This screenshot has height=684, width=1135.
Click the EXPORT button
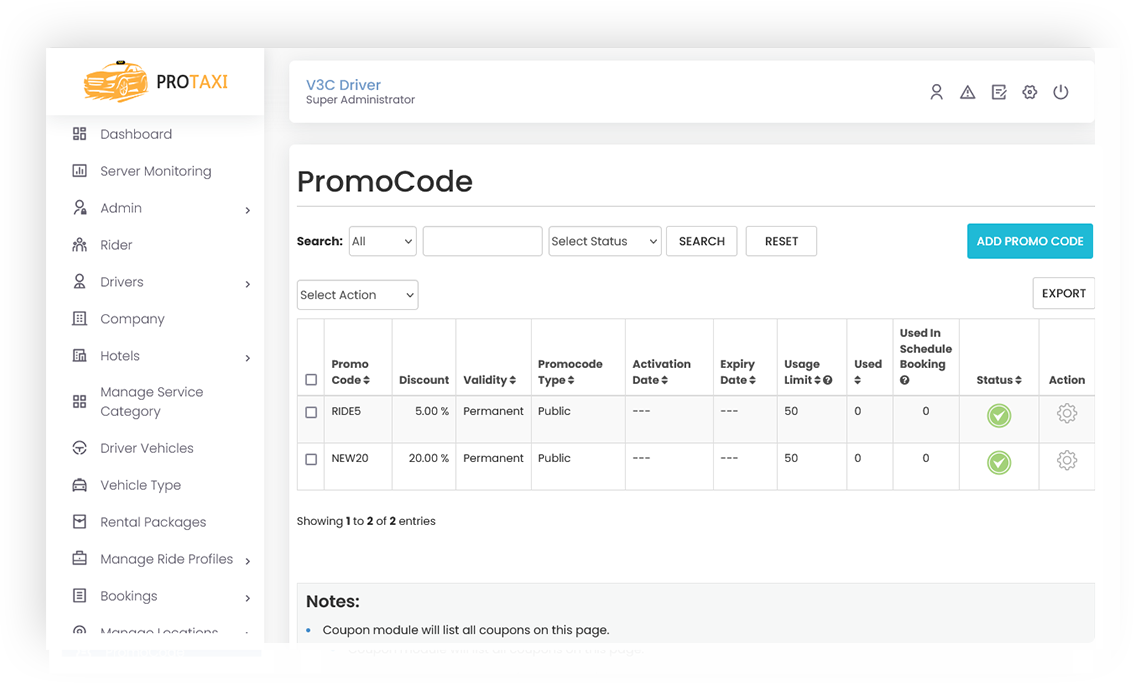(x=1063, y=293)
